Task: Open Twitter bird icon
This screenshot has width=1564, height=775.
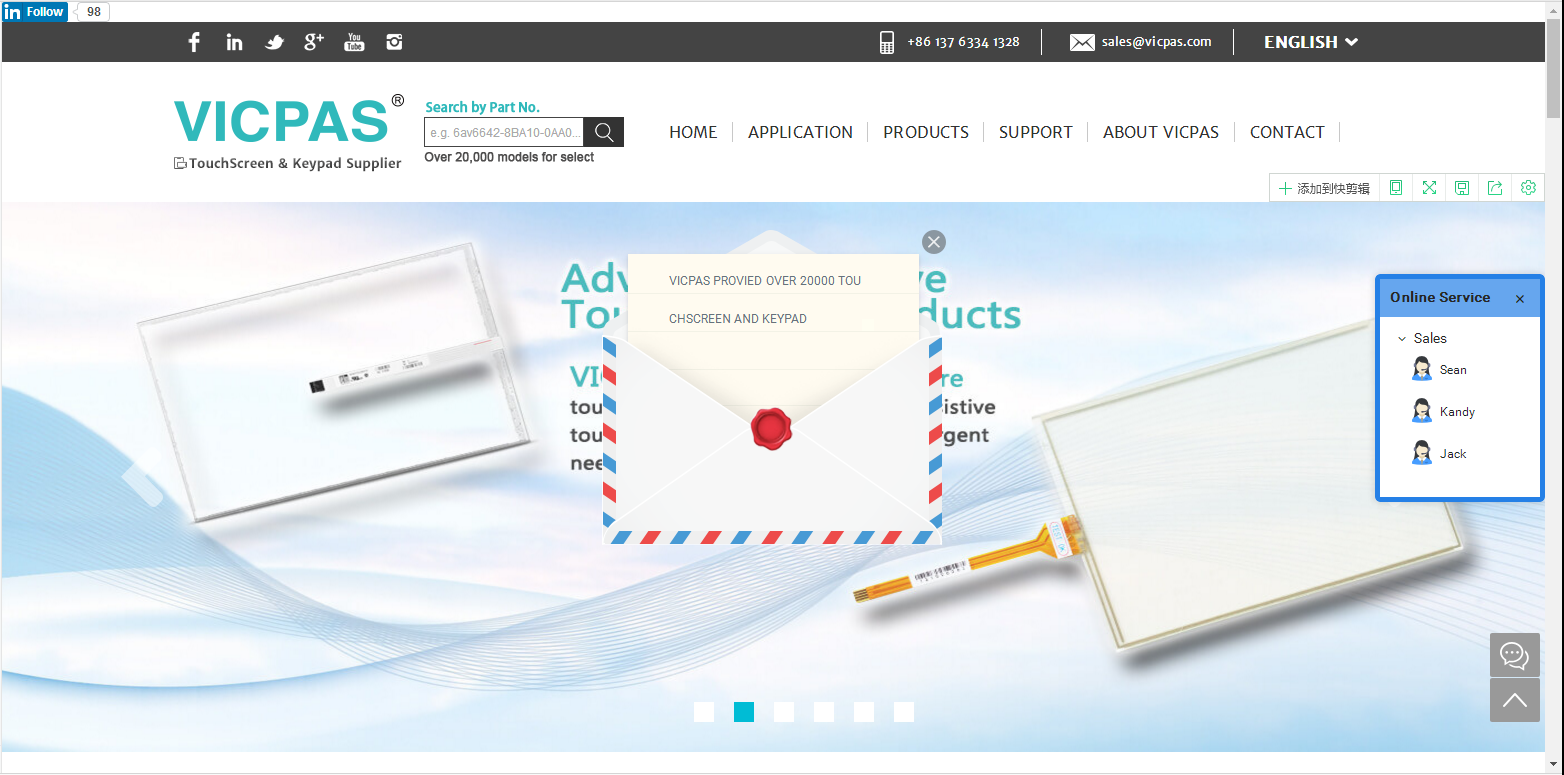Action: pyautogui.click(x=274, y=42)
